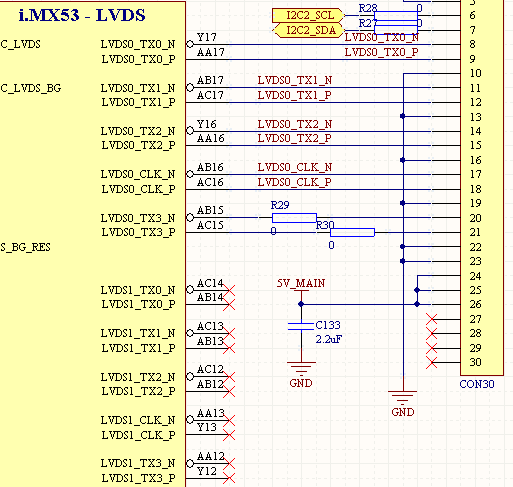
Task: Click the I2C2_SCL yellow port
Action: pos(308,15)
